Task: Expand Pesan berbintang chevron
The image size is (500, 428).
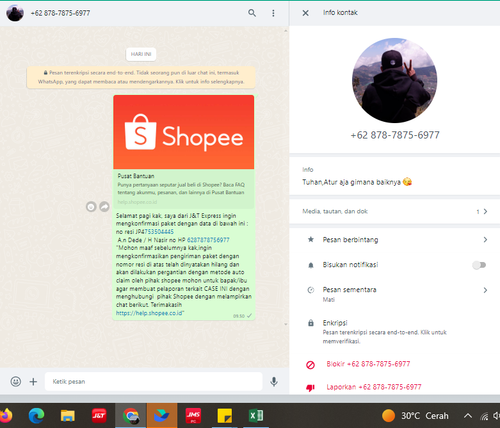Action: click(x=485, y=240)
